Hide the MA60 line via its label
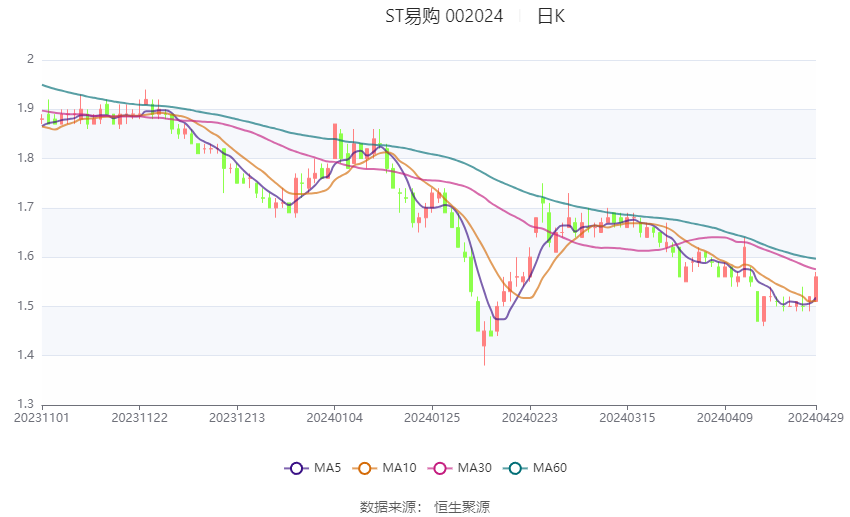 click(x=550, y=468)
